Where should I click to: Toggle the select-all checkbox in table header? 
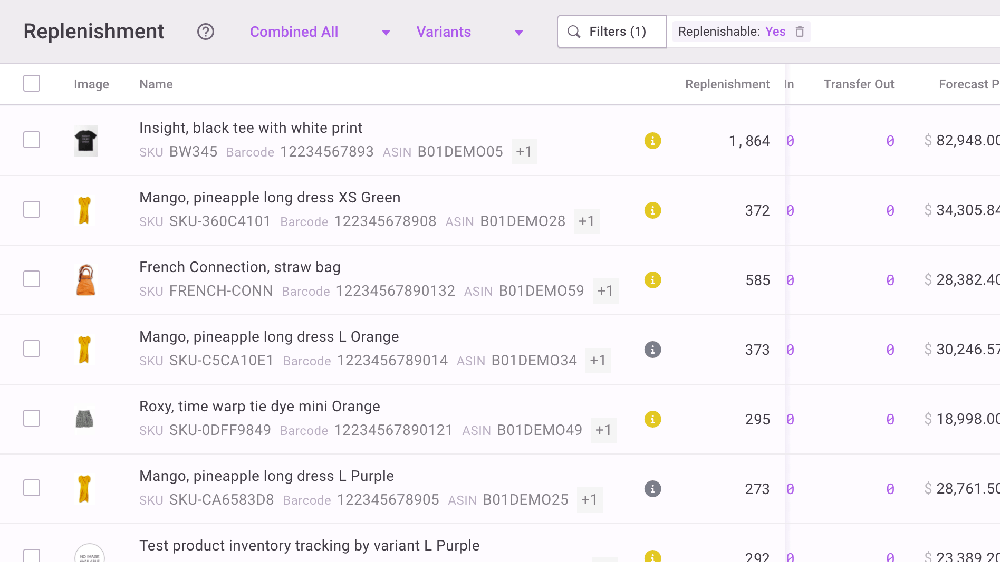click(x=32, y=84)
